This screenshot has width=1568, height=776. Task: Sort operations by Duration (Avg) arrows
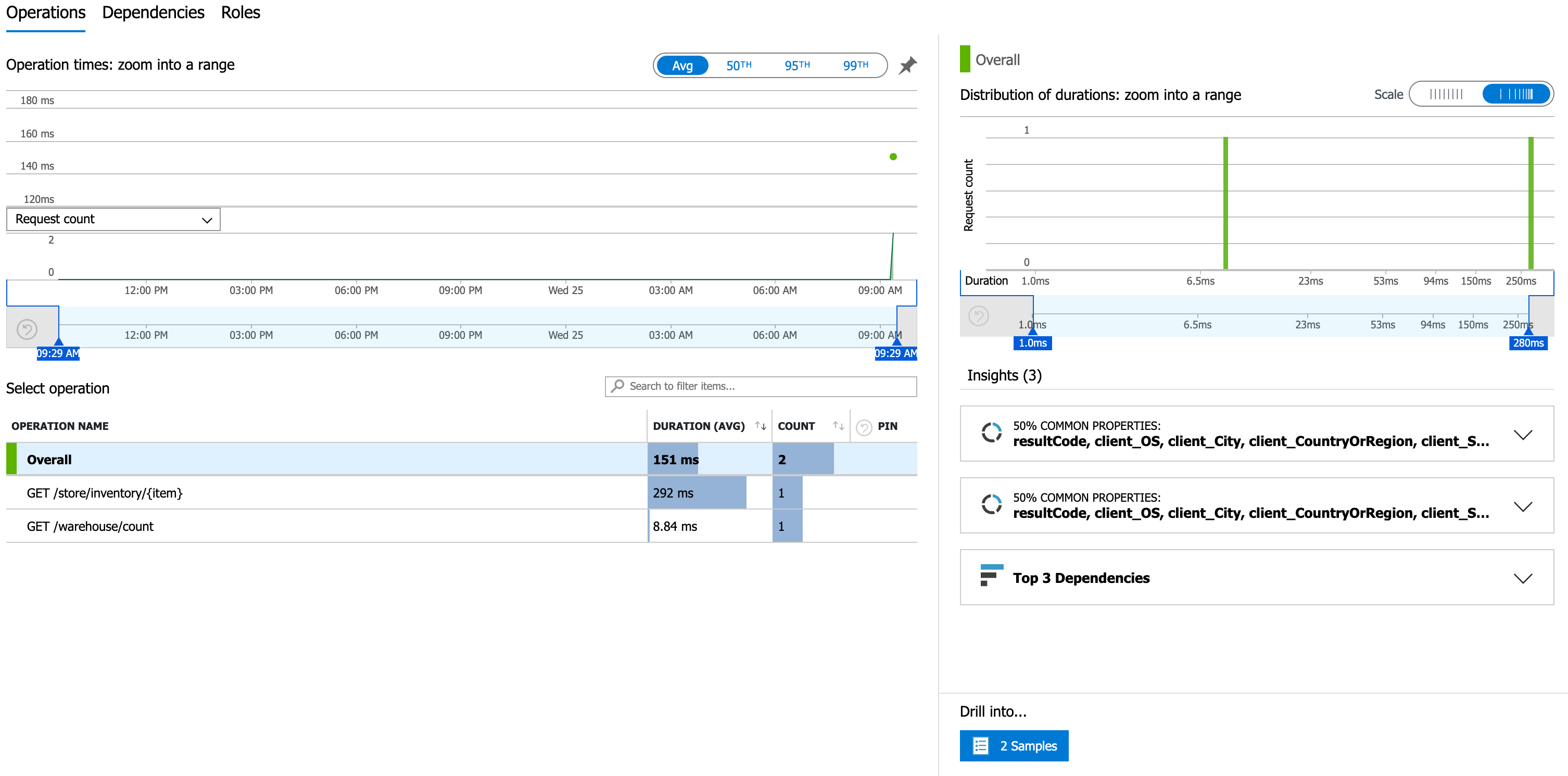760,426
